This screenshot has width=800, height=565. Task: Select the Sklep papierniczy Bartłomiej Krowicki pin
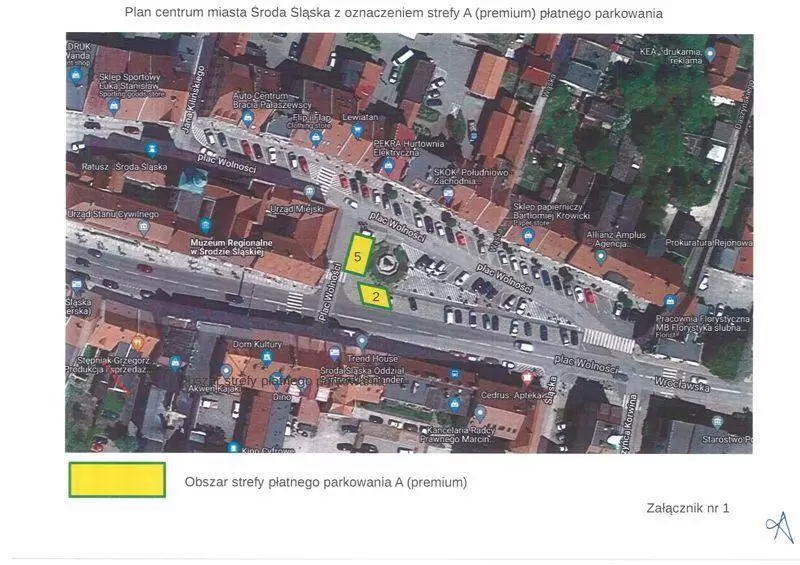[527, 236]
